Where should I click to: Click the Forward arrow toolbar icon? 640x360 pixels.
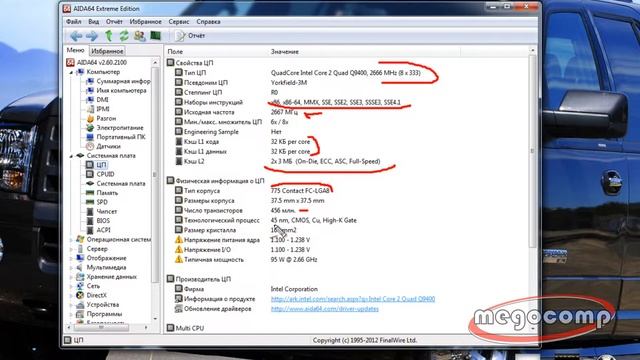click(92, 36)
